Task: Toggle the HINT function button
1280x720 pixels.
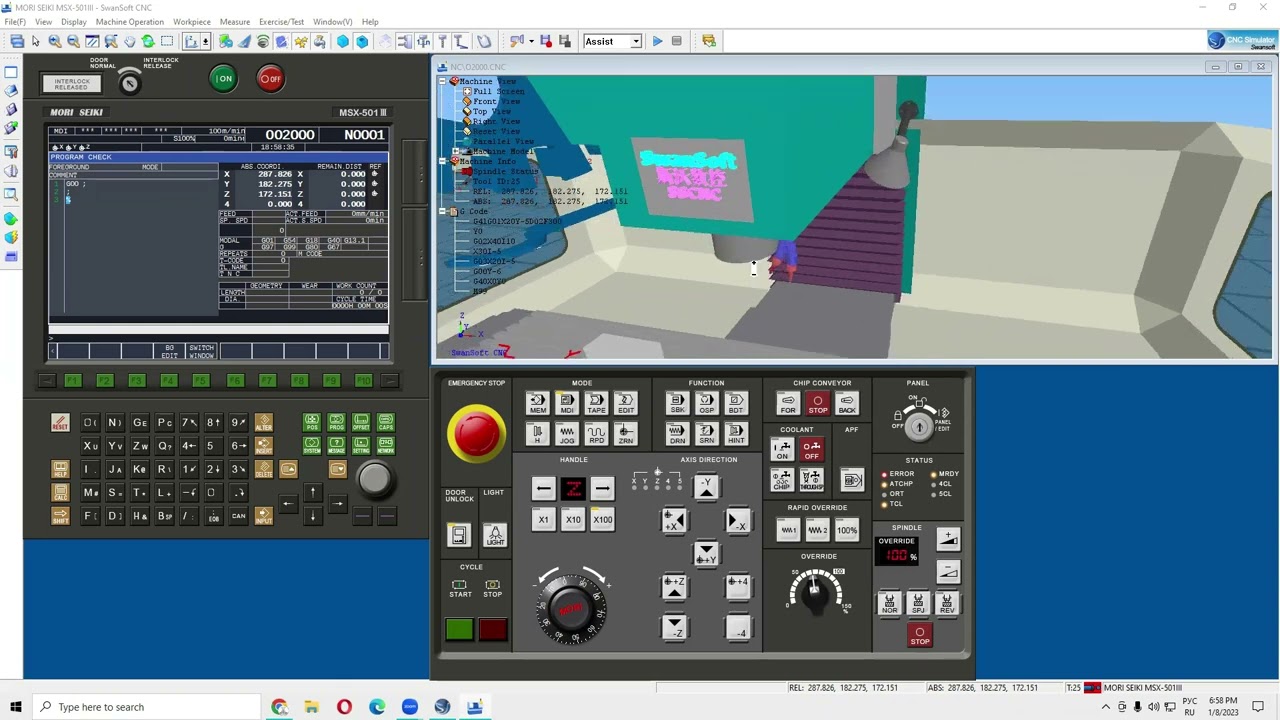Action: point(736,434)
